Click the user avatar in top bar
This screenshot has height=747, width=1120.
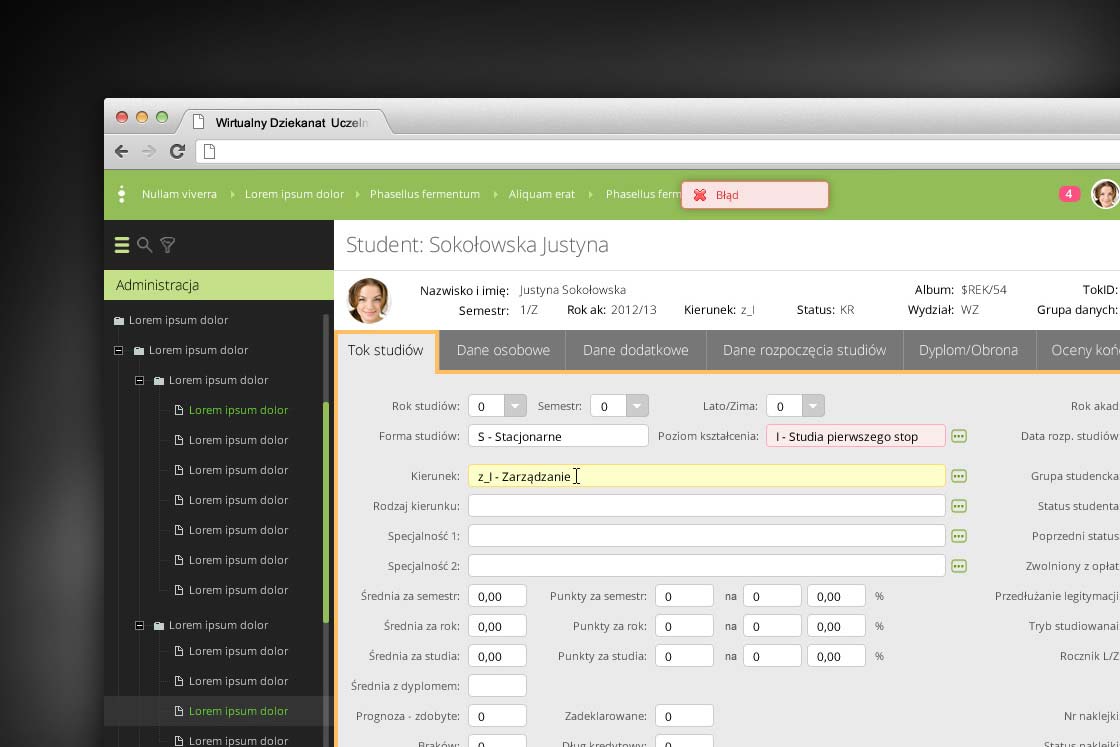coord(1104,194)
